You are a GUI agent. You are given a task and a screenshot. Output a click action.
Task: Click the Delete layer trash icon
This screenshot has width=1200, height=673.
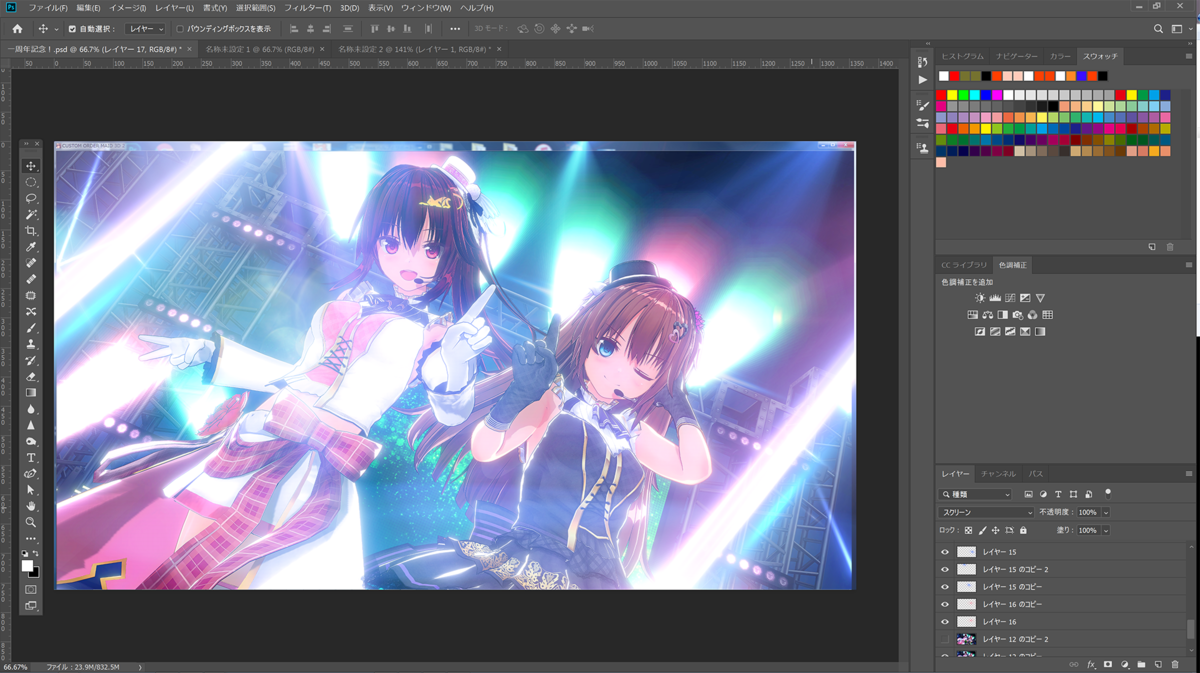click(x=1174, y=664)
